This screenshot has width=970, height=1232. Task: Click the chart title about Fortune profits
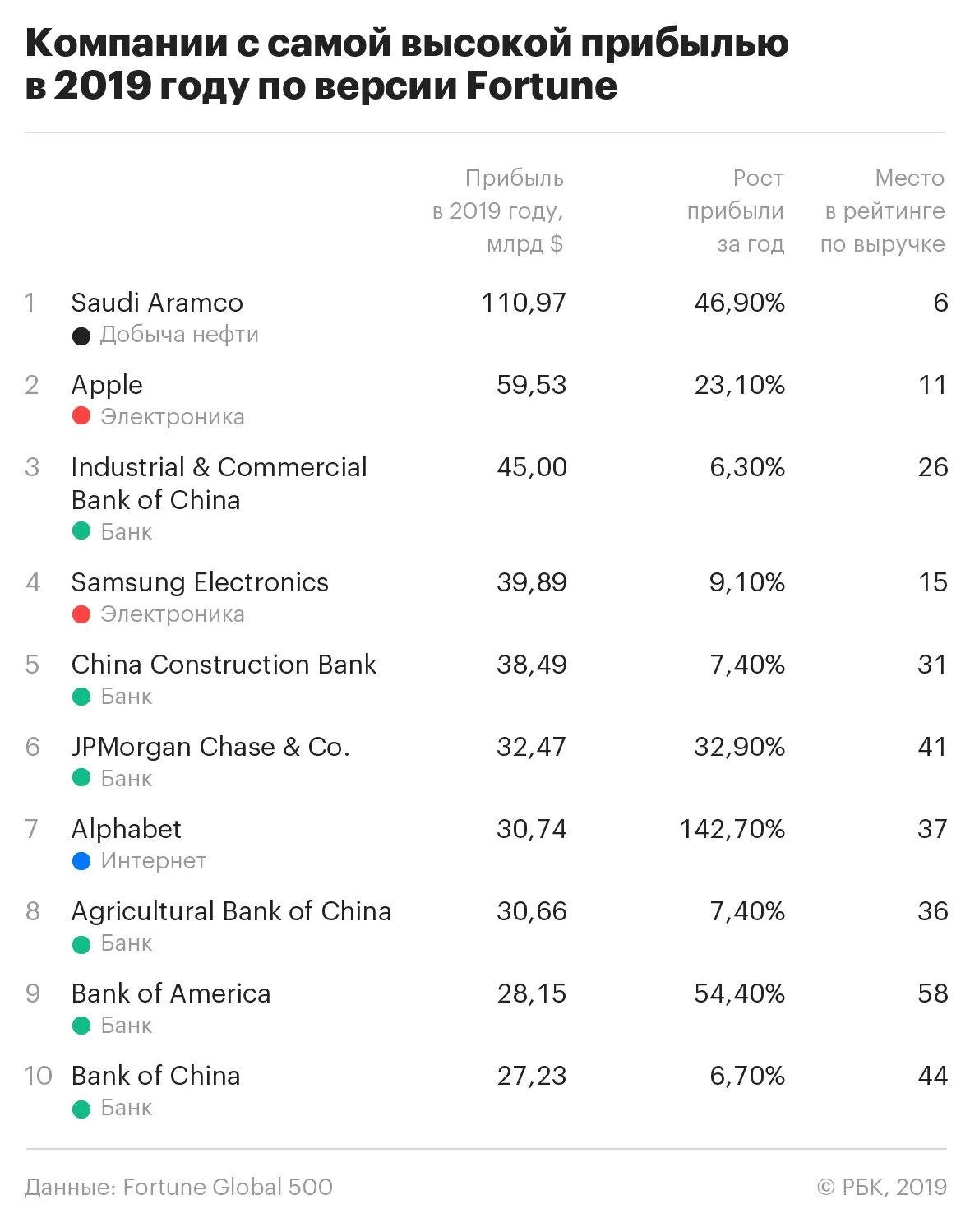pos(407,65)
